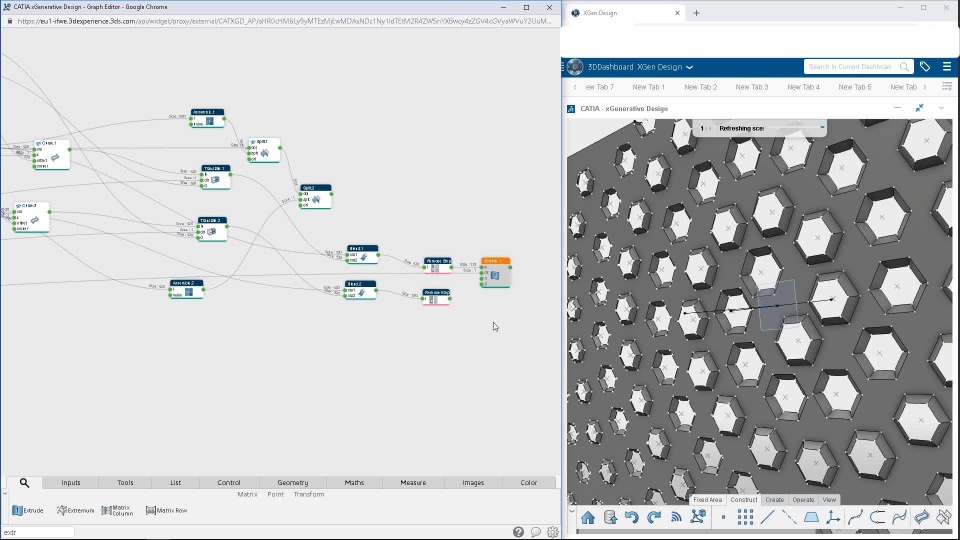
Task: Open the comments speech bubble icon
Action: (536, 532)
